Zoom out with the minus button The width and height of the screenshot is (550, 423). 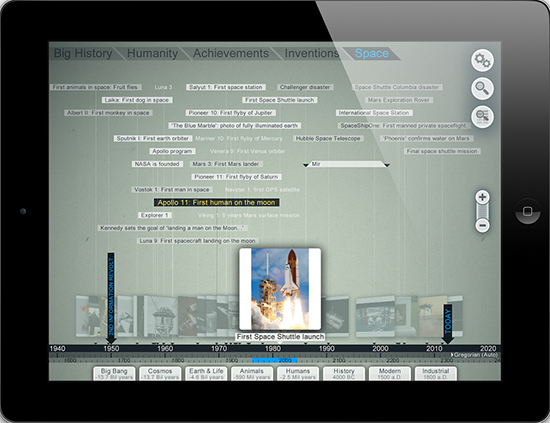[482, 225]
